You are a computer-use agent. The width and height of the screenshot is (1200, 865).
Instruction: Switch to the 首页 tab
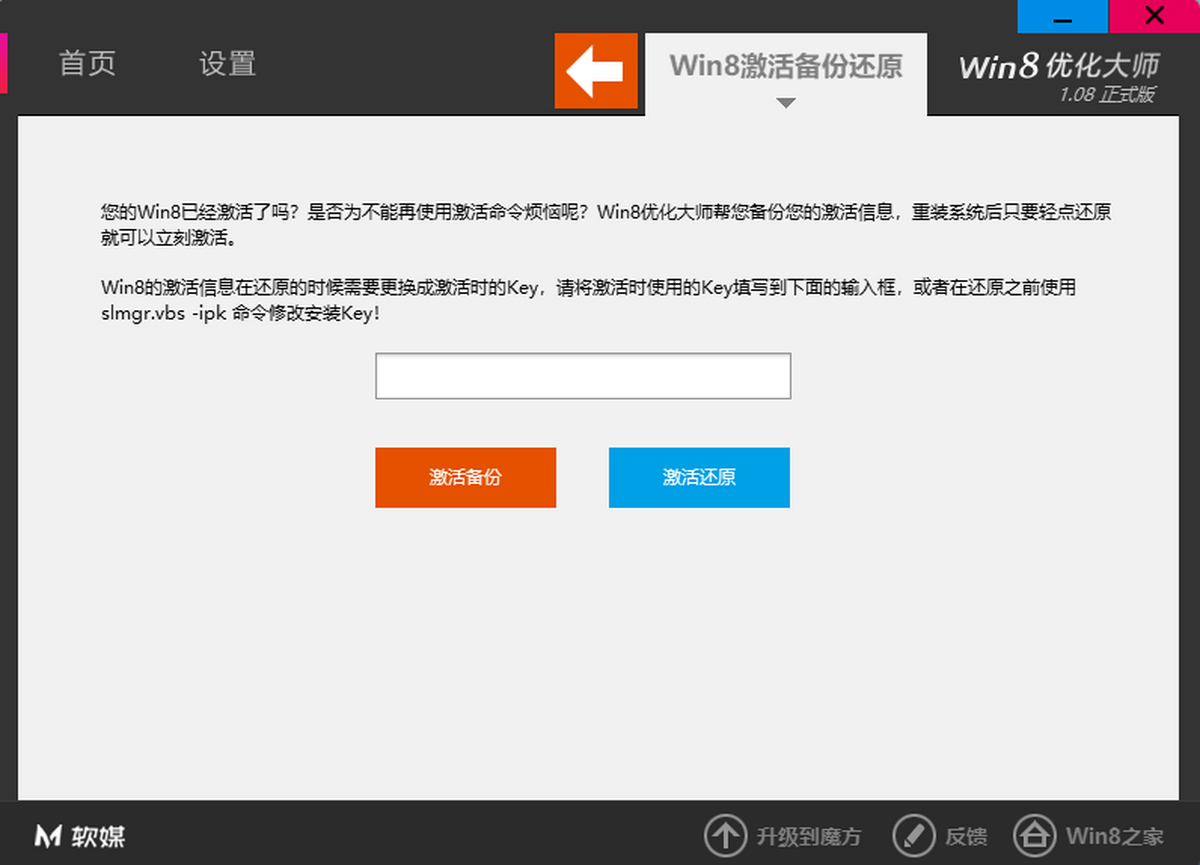[87, 63]
